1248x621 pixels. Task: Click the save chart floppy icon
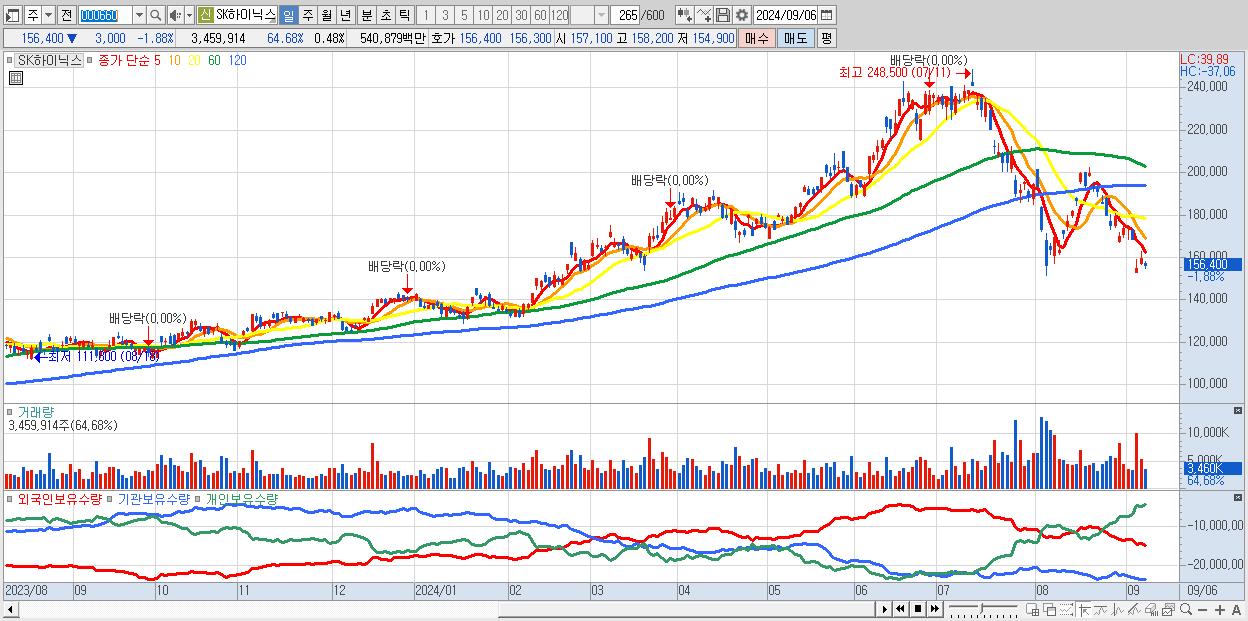coord(722,15)
